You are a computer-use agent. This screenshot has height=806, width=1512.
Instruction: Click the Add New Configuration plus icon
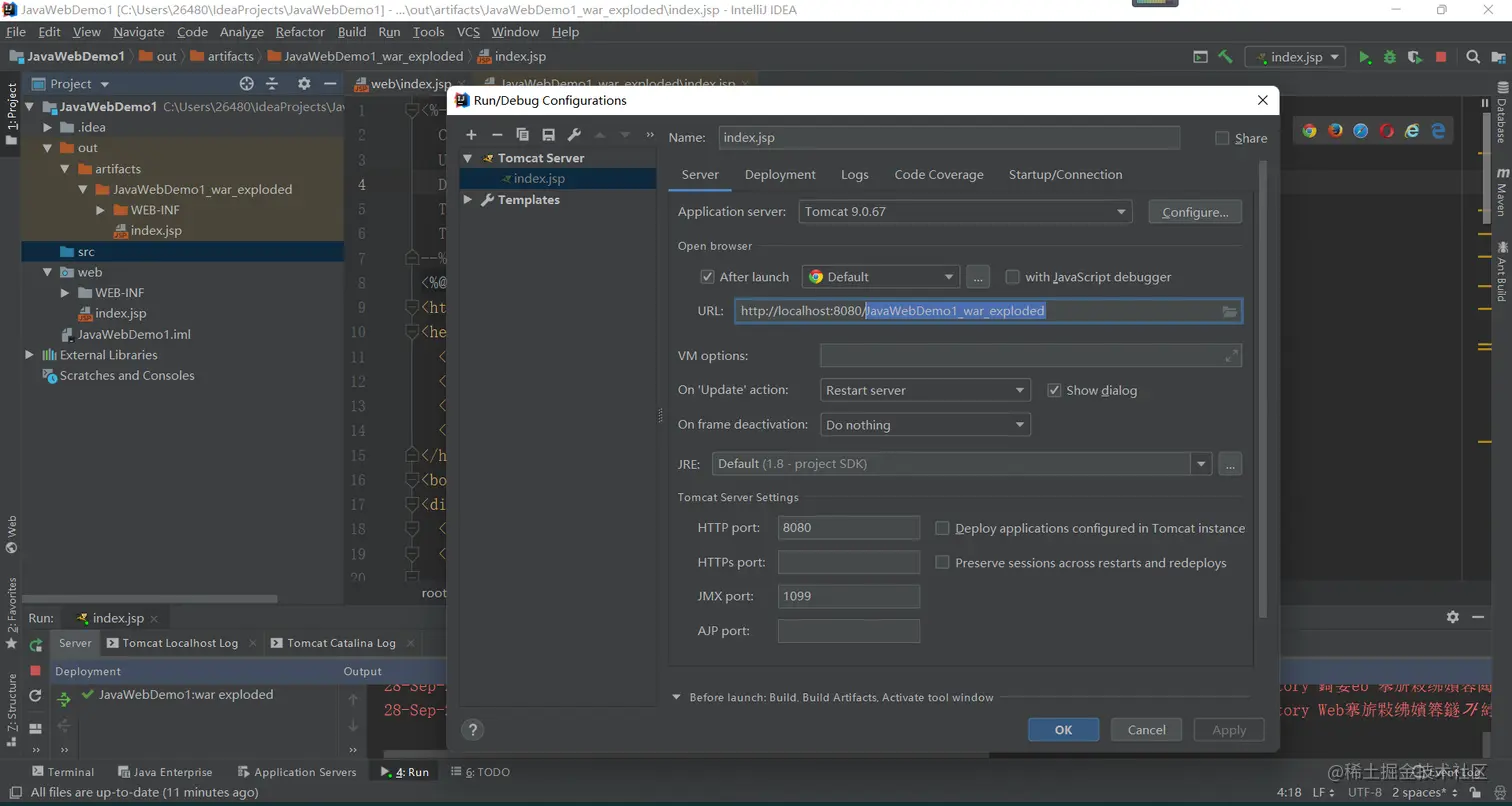click(x=471, y=135)
